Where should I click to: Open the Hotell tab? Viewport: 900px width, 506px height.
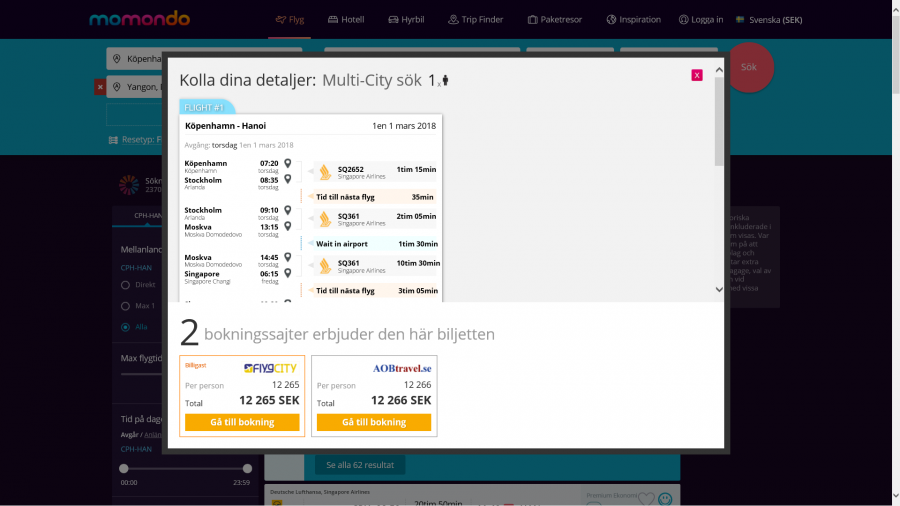tap(346, 19)
